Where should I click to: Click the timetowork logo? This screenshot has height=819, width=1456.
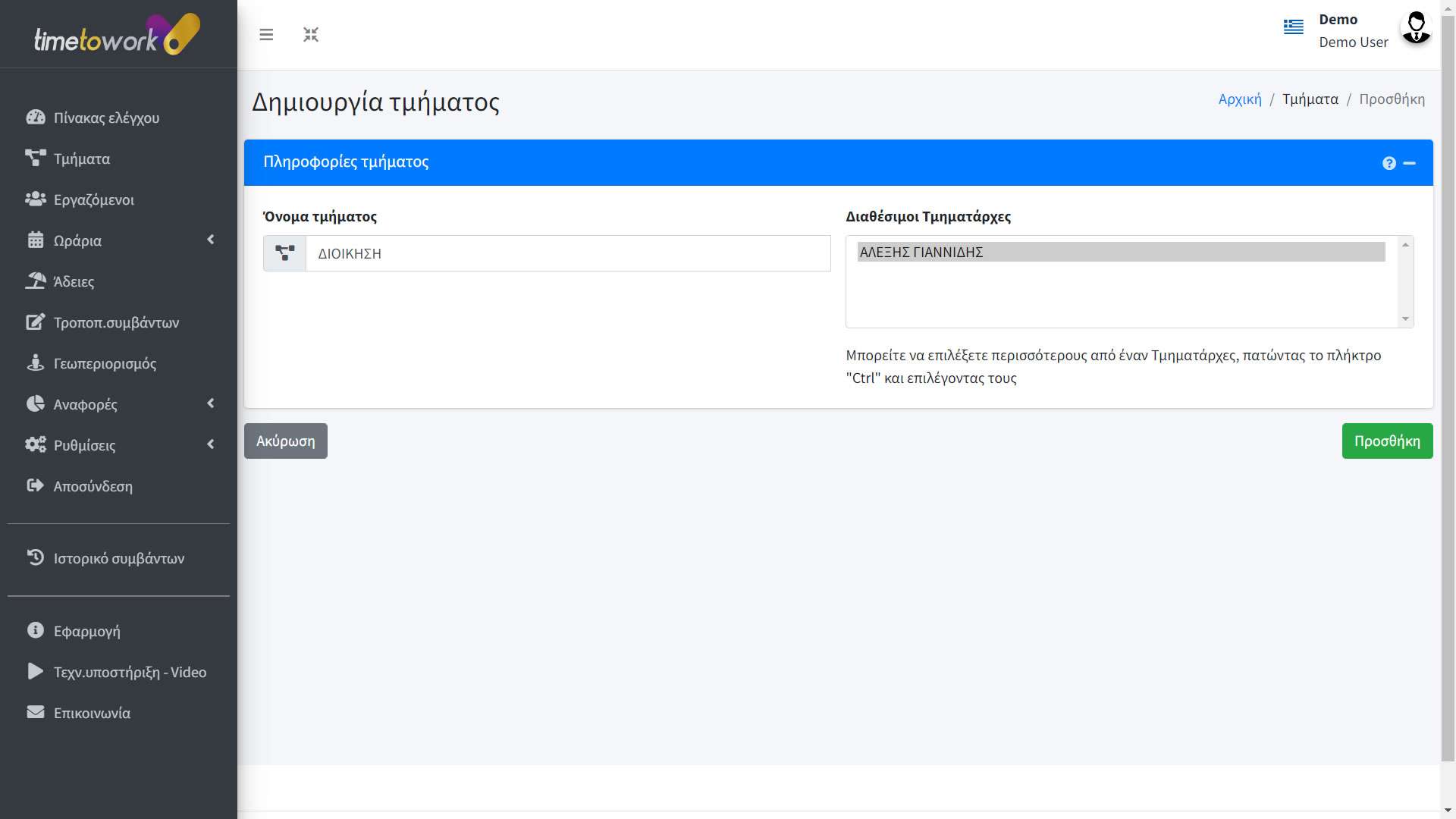(118, 35)
